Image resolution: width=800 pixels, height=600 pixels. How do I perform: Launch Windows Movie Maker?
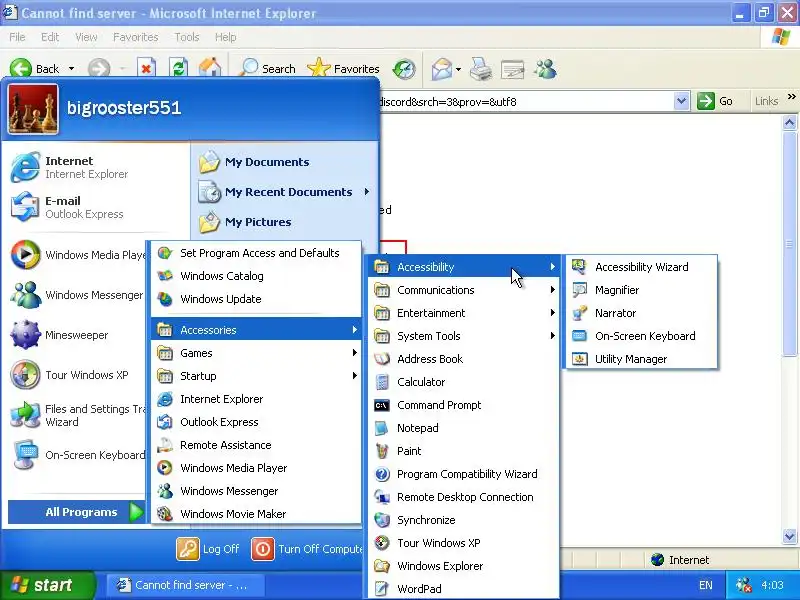pyautogui.click(x=256, y=514)
